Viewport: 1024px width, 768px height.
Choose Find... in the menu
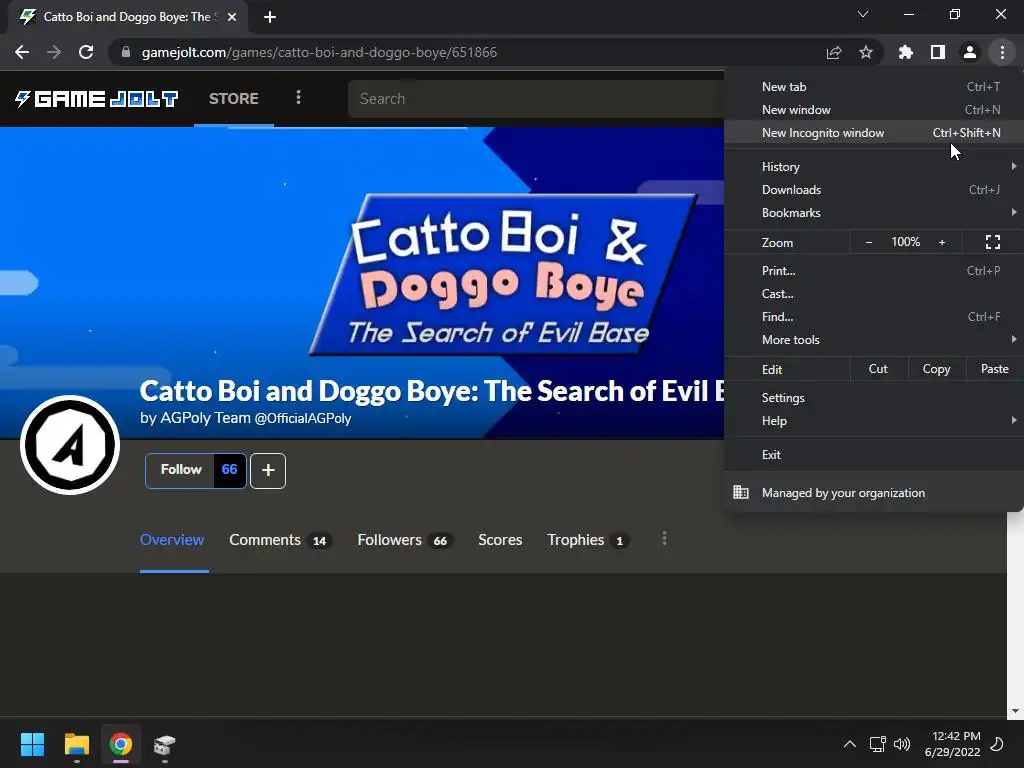pyautogui.click(x=874, y=317)
